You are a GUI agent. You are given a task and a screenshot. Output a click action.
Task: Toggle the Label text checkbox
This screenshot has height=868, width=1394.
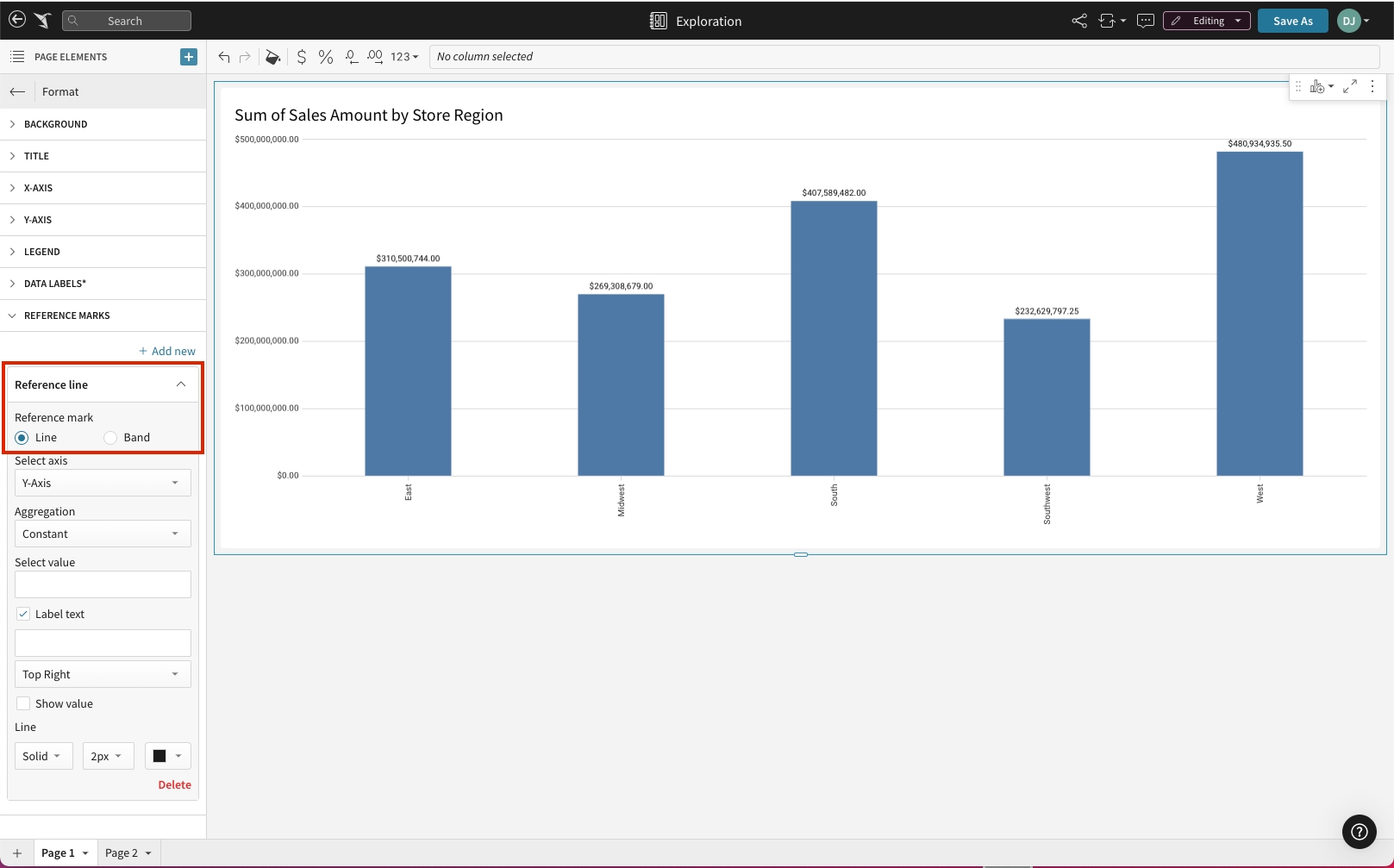(x=23, y=615)
